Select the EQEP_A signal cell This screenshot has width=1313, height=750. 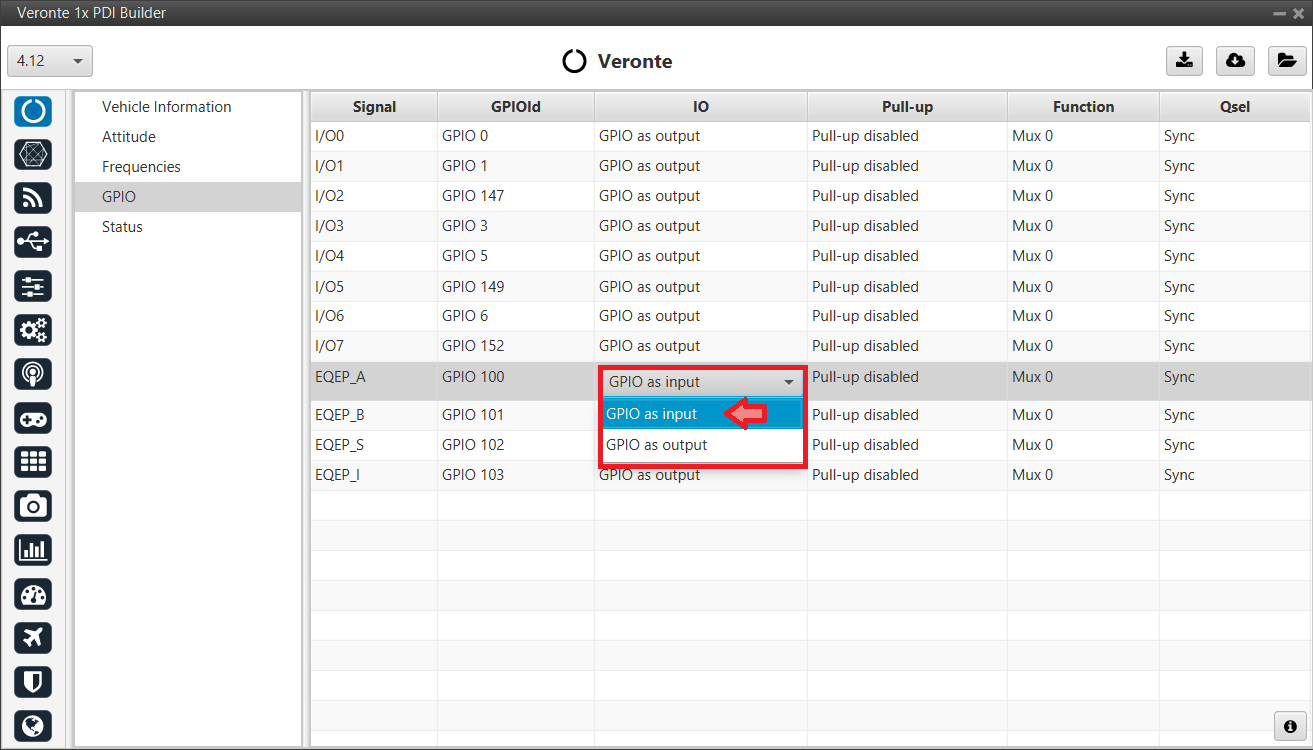(374, 381)
